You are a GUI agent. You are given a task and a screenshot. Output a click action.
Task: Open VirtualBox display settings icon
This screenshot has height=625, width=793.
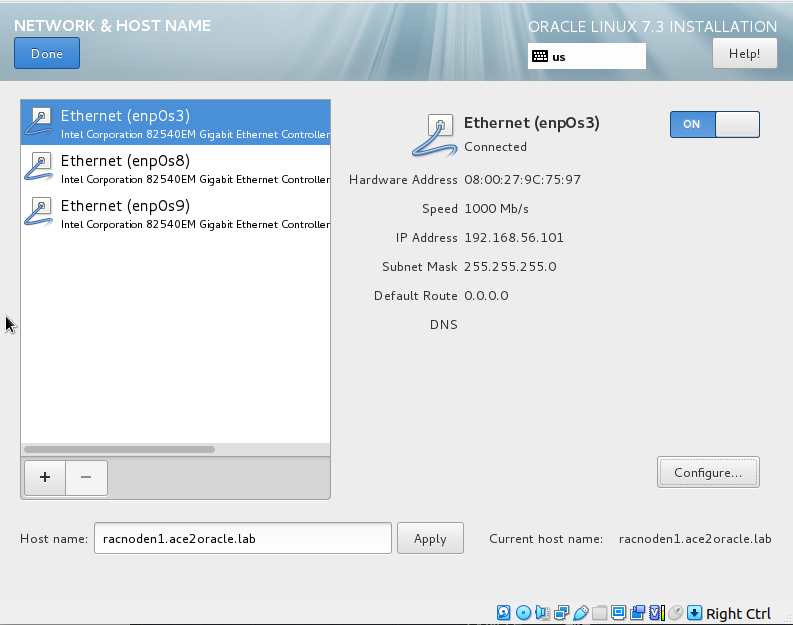coord(618,613)
